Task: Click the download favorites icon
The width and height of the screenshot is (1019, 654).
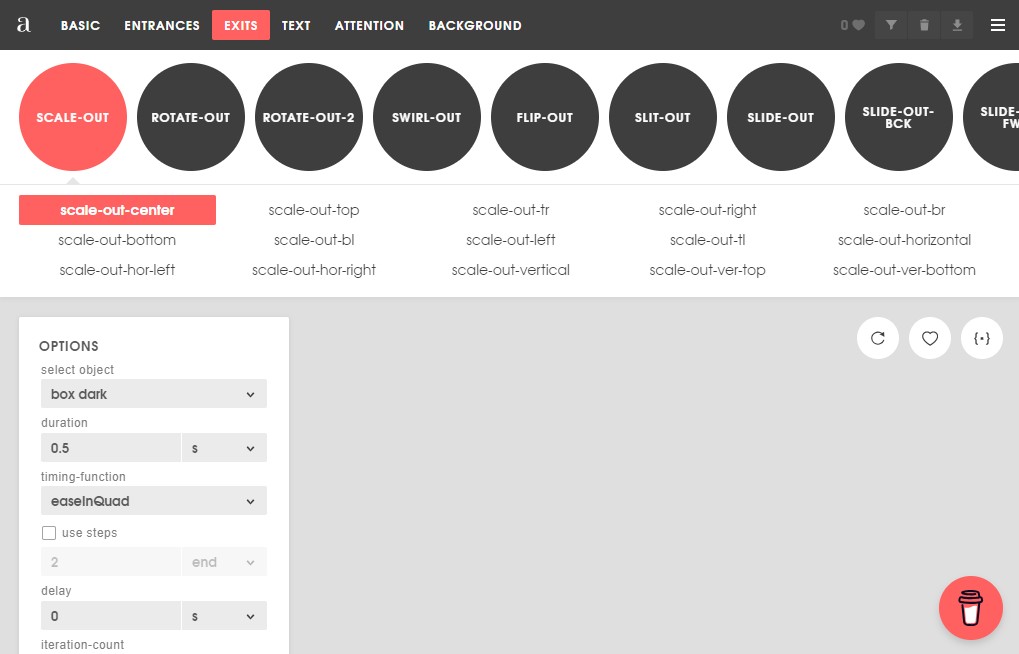Action: (x=957, y=25)
